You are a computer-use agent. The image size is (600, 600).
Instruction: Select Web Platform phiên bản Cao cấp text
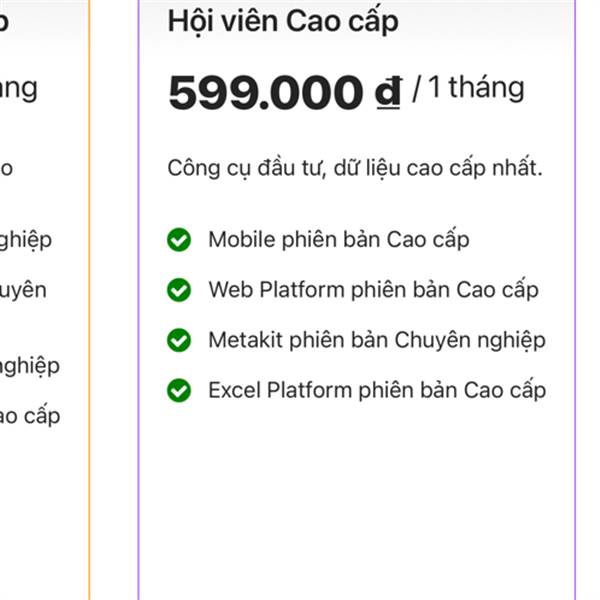pyautogui.click(x=373, y=290)
